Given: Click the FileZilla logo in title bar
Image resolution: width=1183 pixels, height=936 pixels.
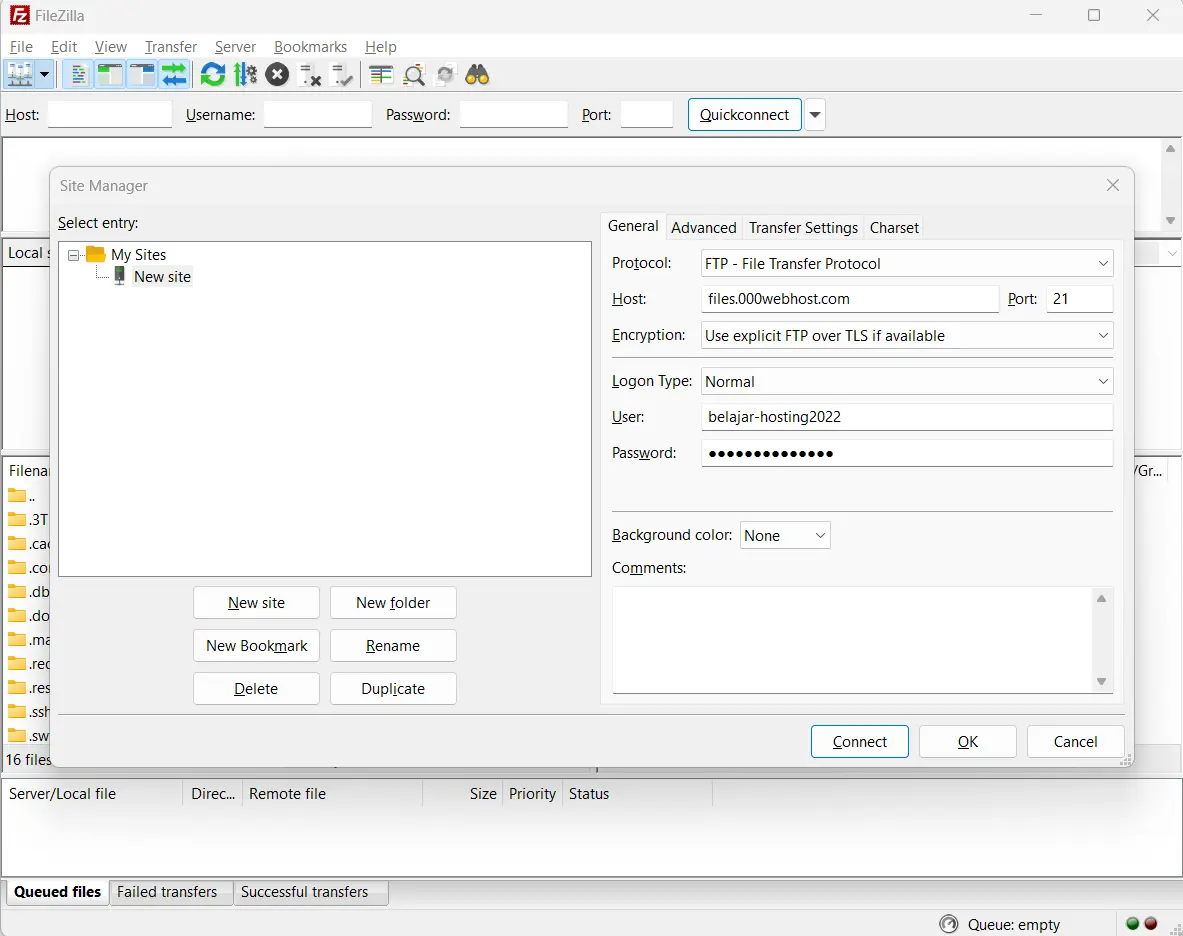Looking at the screenshot, I should tap(20, 15).
